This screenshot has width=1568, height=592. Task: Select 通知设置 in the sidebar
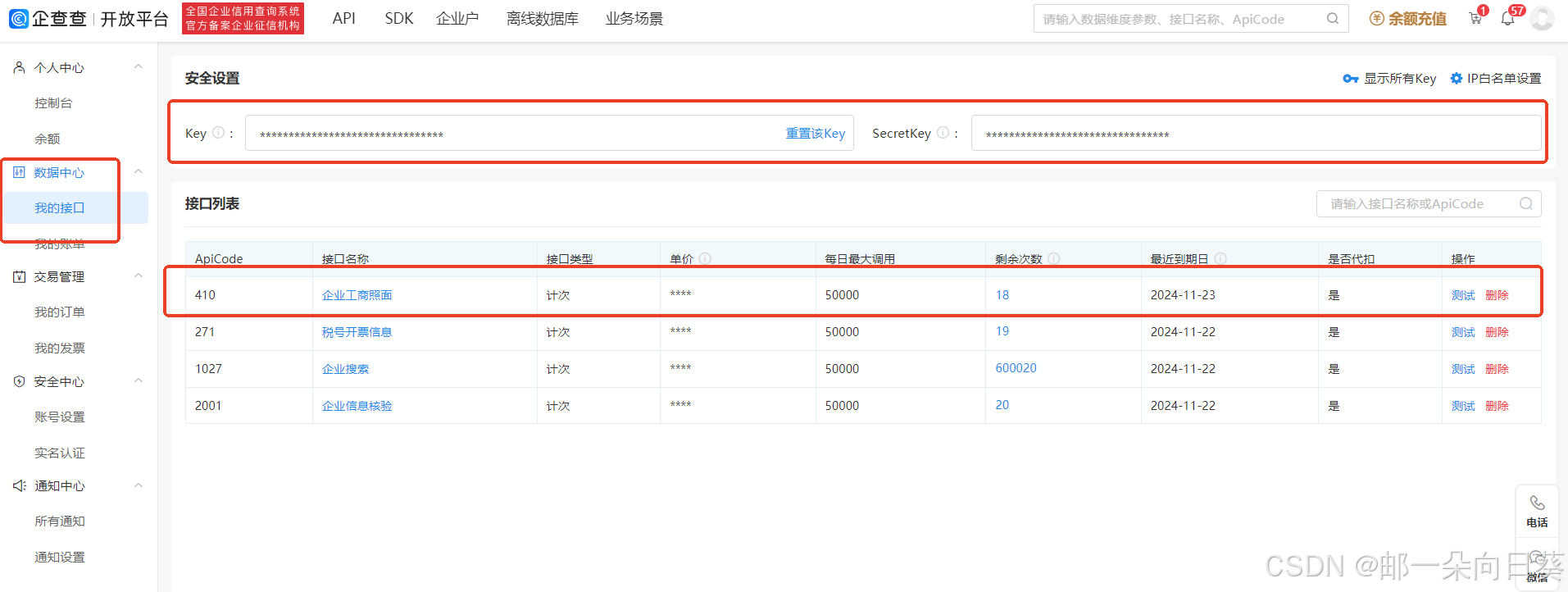60,557
